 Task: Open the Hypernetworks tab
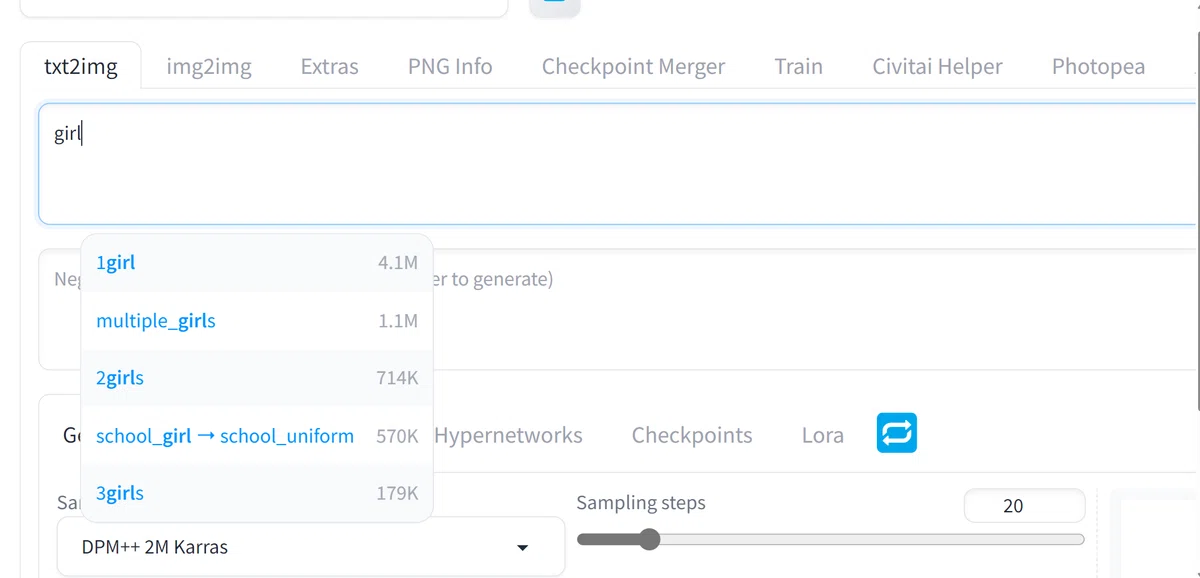tap(509, 435)
